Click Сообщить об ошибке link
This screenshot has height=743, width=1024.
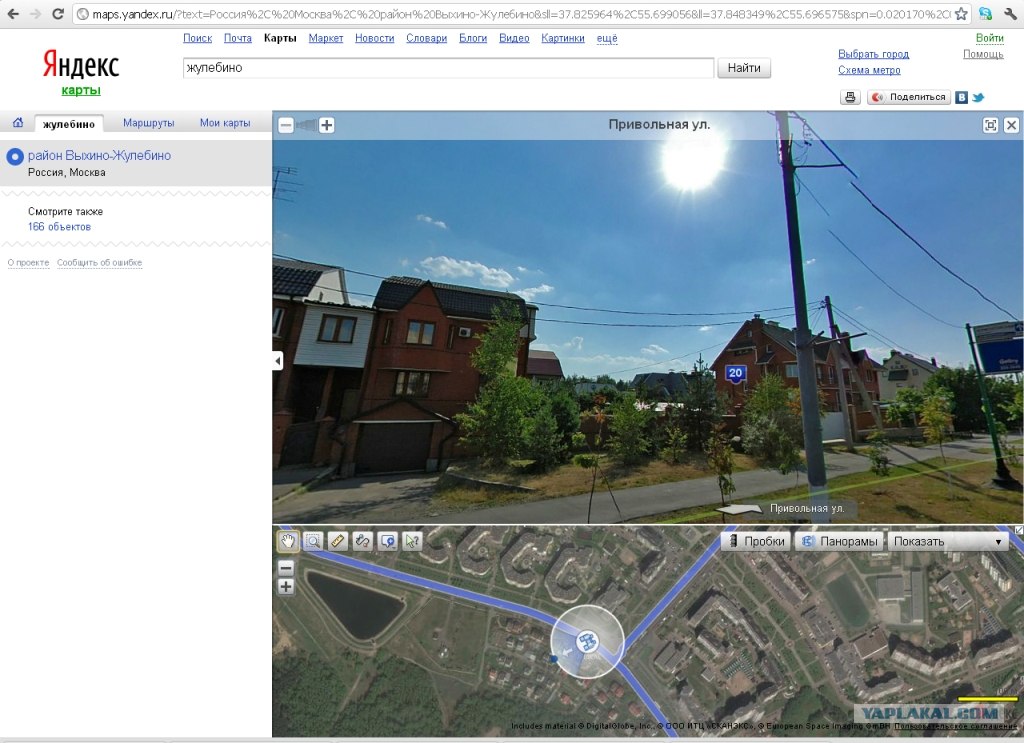click(99, 262)
